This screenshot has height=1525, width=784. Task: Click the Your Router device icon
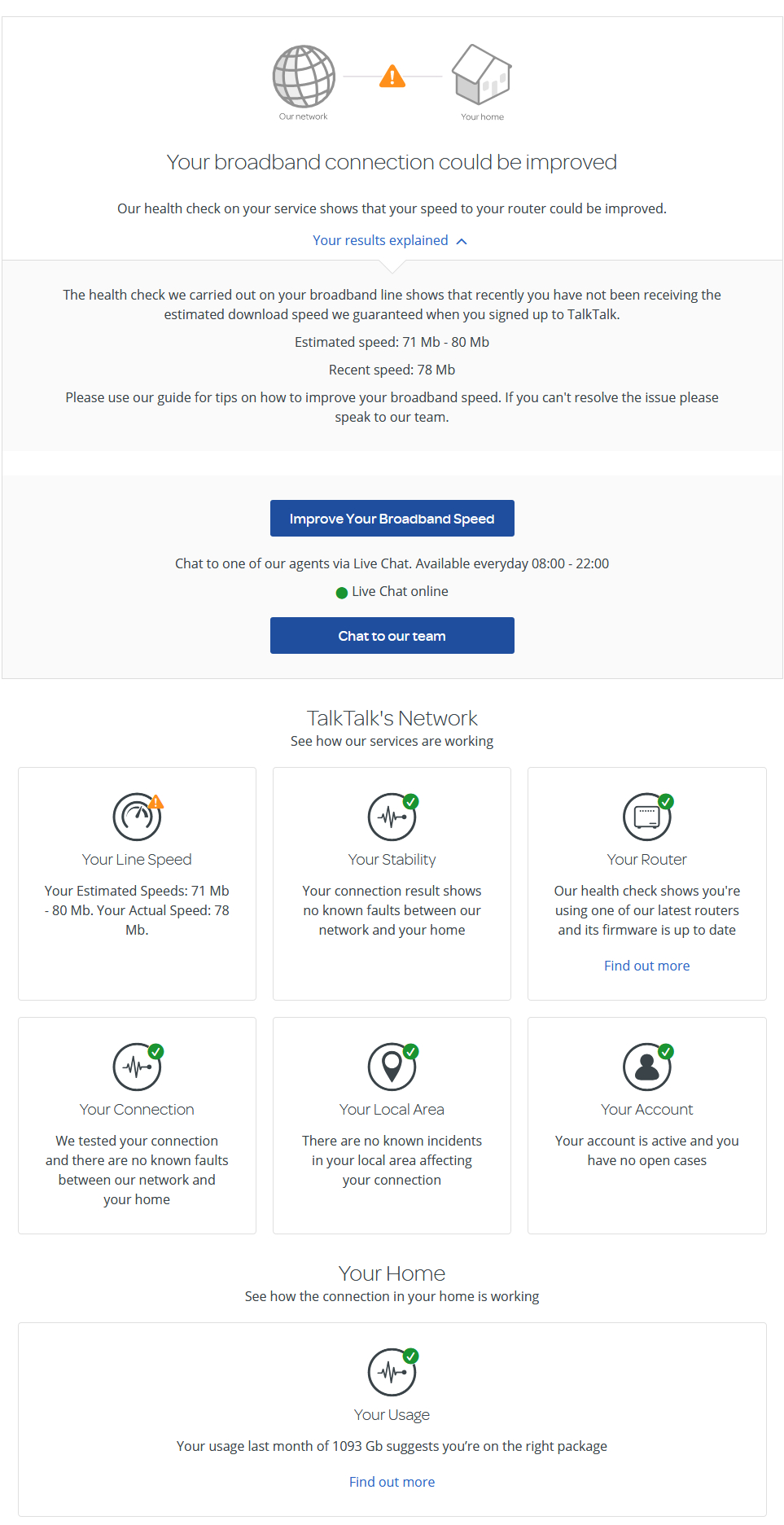646,817
